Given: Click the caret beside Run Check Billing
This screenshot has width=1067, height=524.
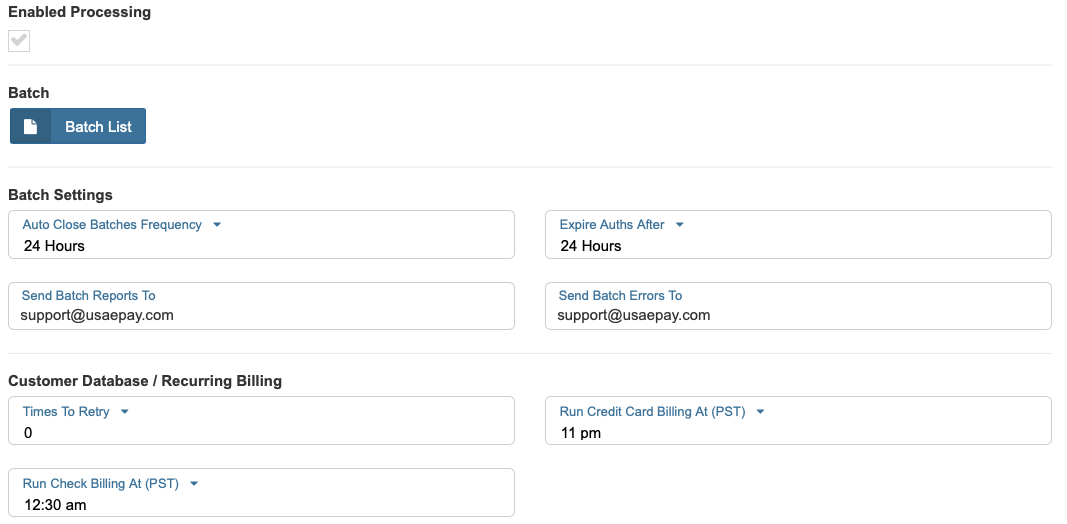Looking at the screenshot, I should coord(194,484).
